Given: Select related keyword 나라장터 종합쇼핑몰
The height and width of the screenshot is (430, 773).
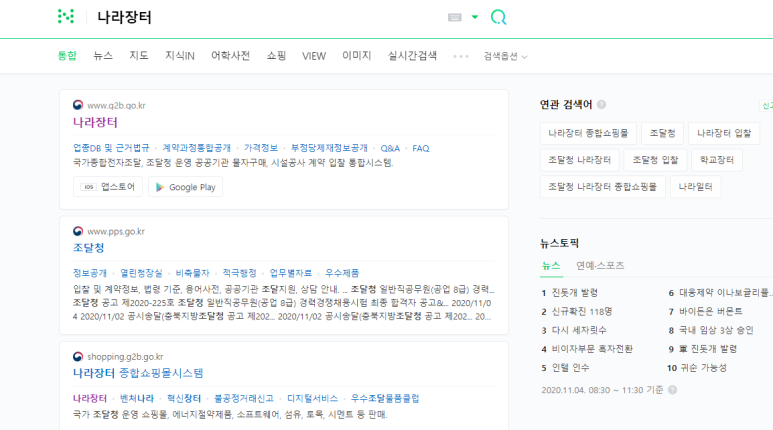Looking at the screenshot, I should click(x=588, y=133).
